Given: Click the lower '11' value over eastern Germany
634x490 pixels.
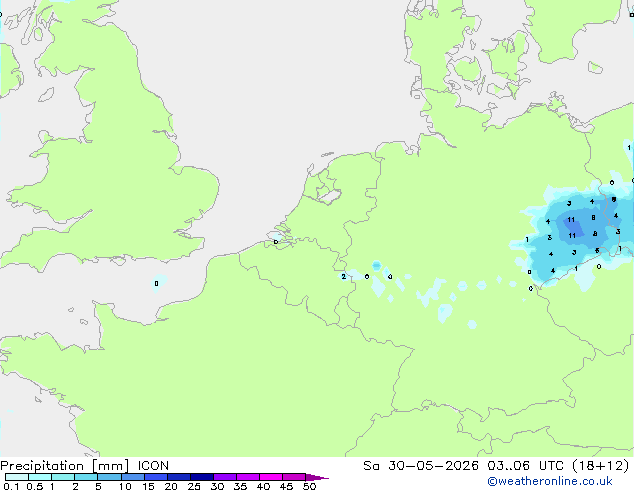Looking at the screenshot, I should click(572, 235).
